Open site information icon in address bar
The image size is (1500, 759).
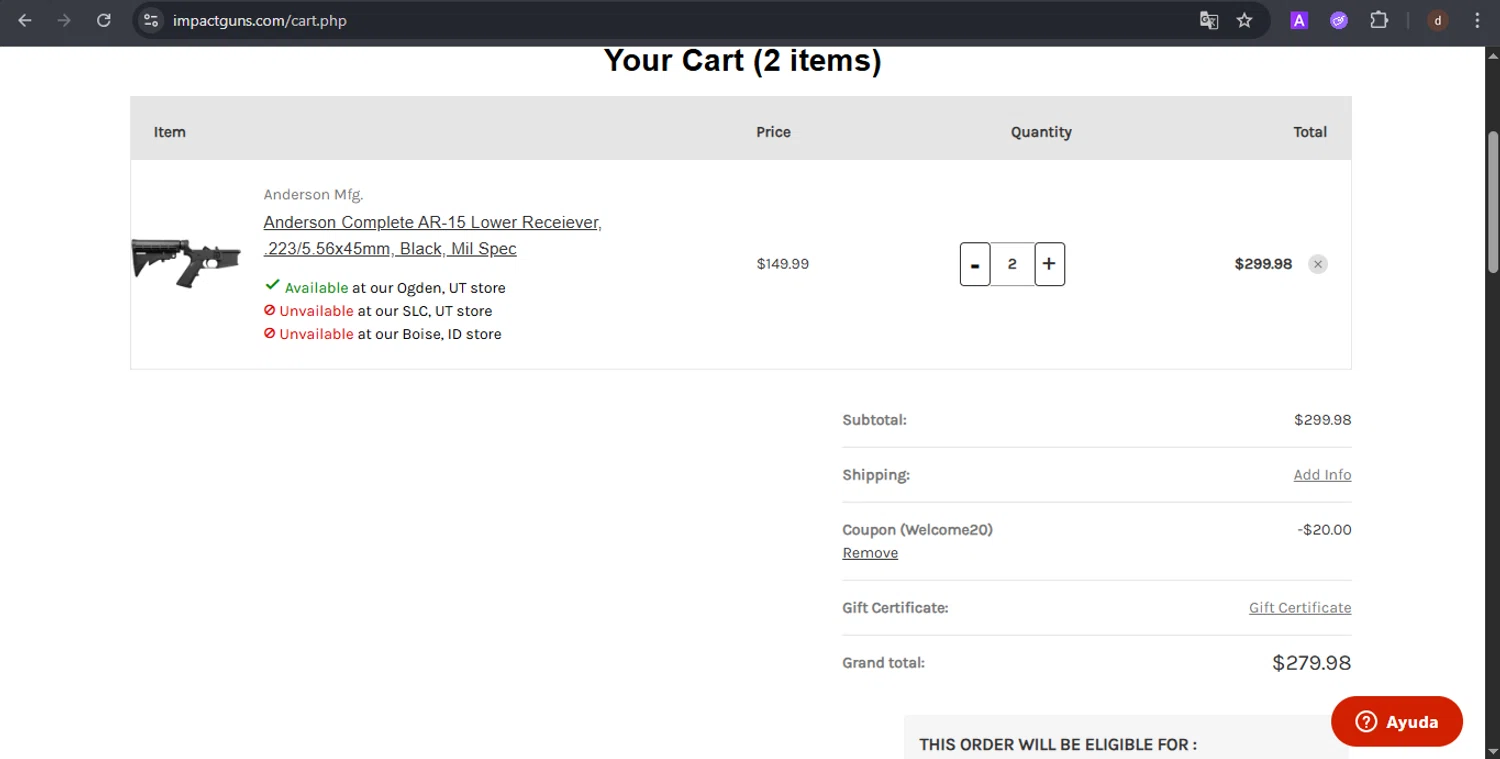click(151, 20)
